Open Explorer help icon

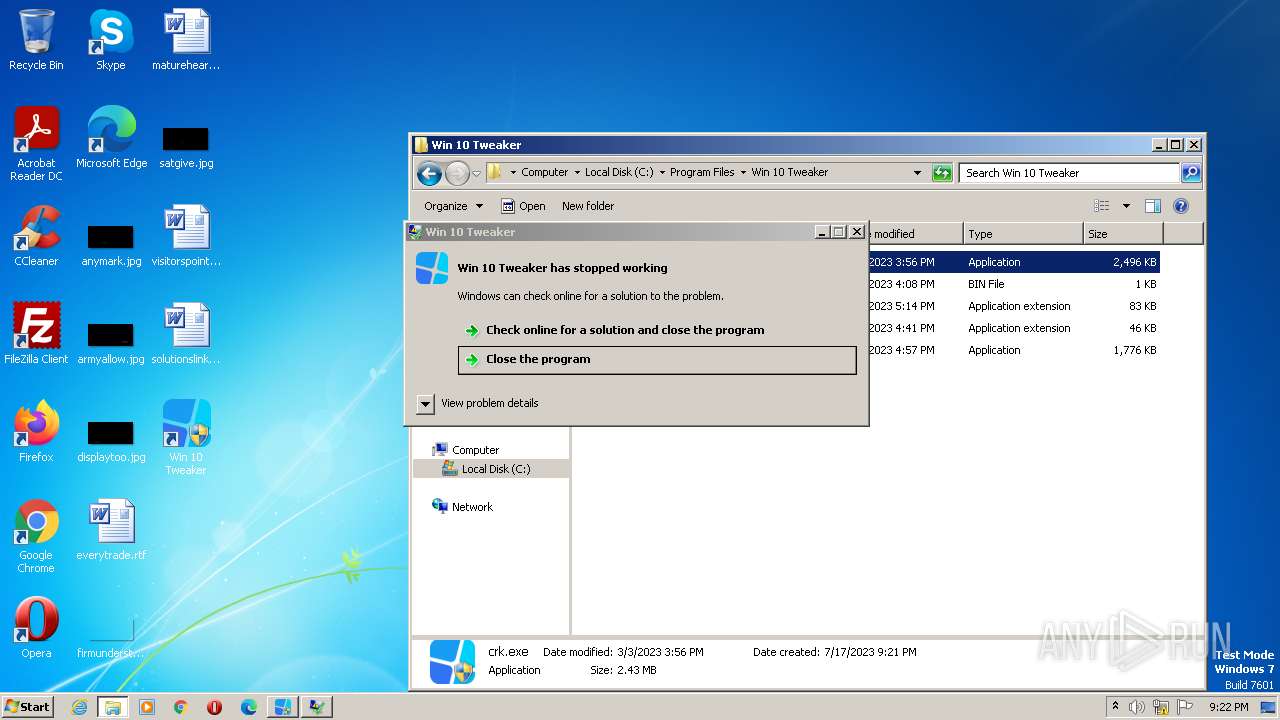[1180, 206]
